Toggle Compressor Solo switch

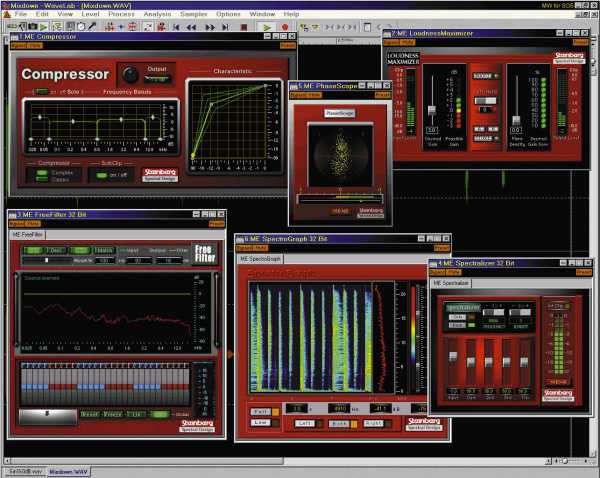40,91
